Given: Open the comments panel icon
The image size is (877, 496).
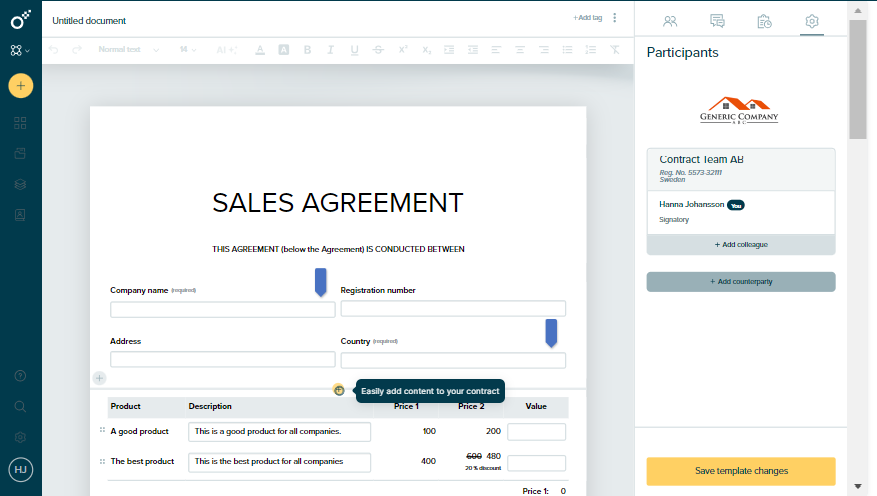Looking at the screenshot, I should pos(717,20).
